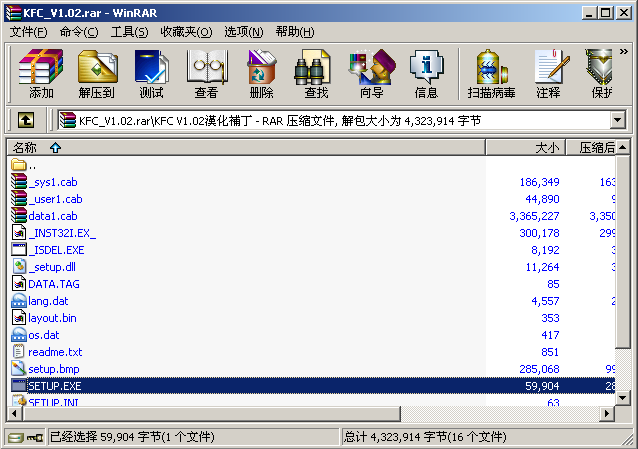Click the size value 186,349
The height and width of the screenshot is (449, 638).
click(x=540, y=182)
